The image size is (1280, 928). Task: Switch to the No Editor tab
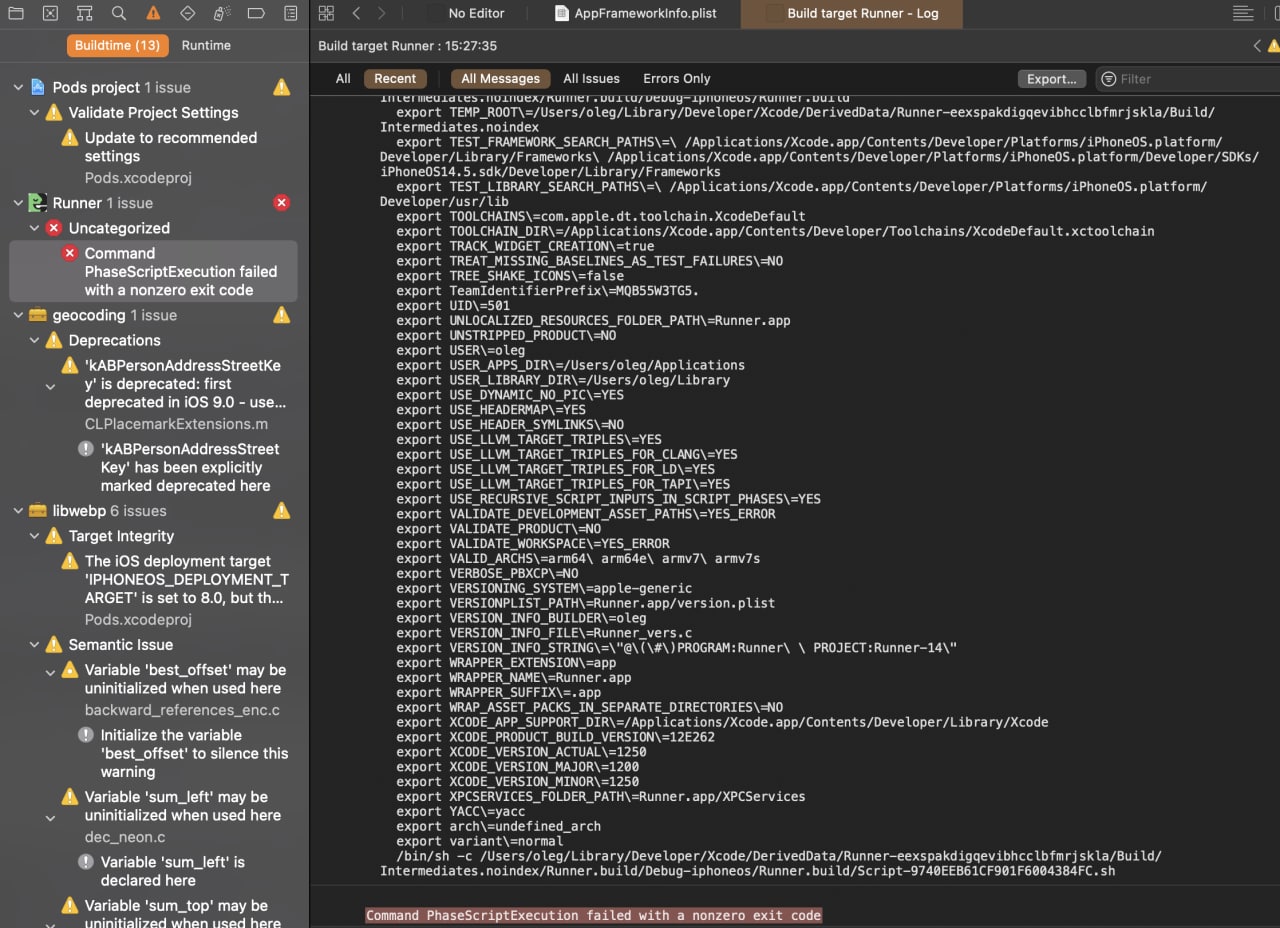tap(476, 13)
